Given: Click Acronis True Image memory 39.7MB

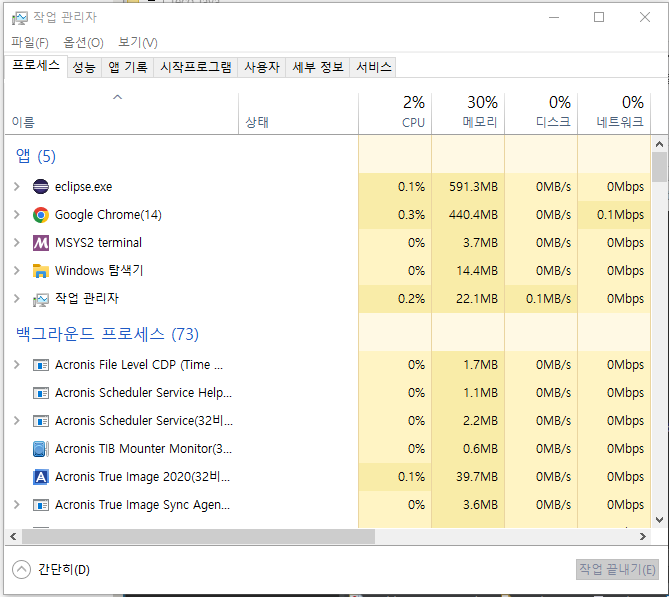Looking at the screenshot, I should coord(477,477).
